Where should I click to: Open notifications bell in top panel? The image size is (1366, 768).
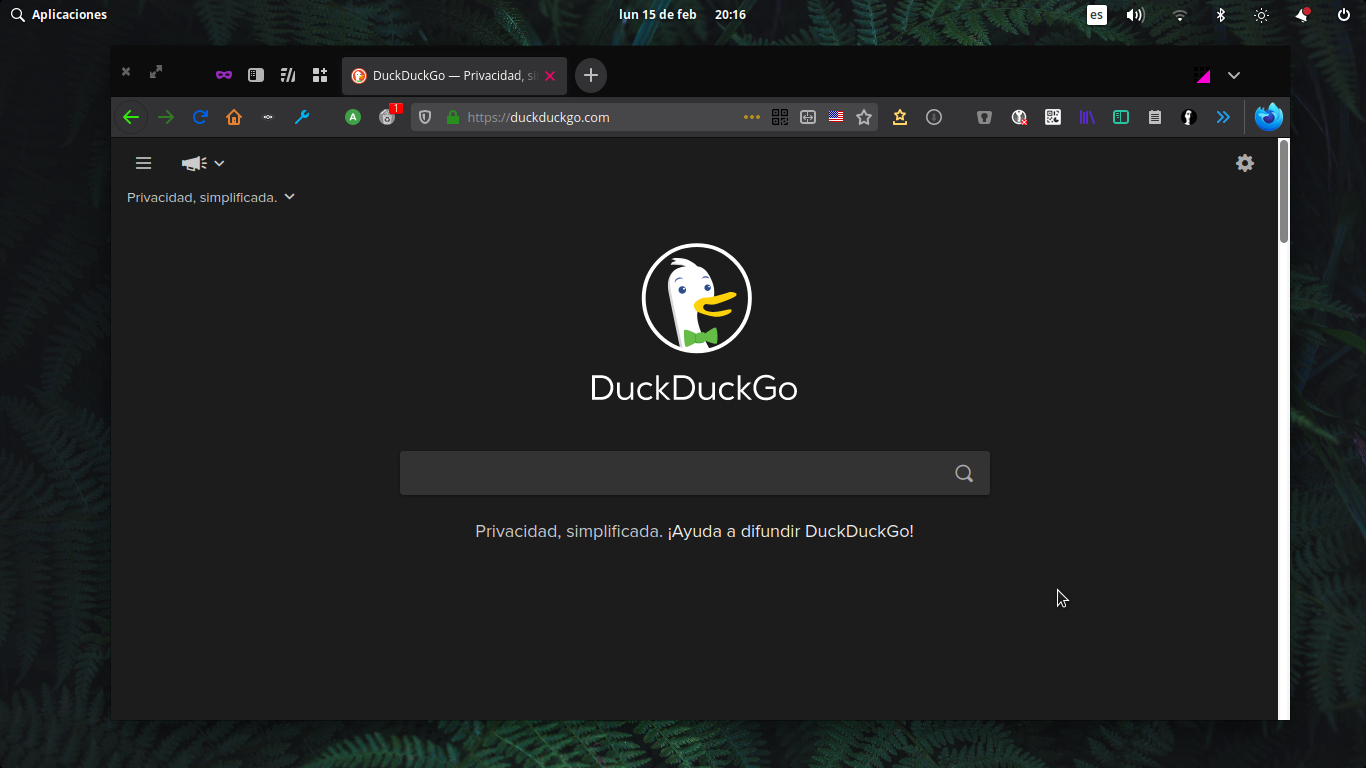(x=1302, y=15)
